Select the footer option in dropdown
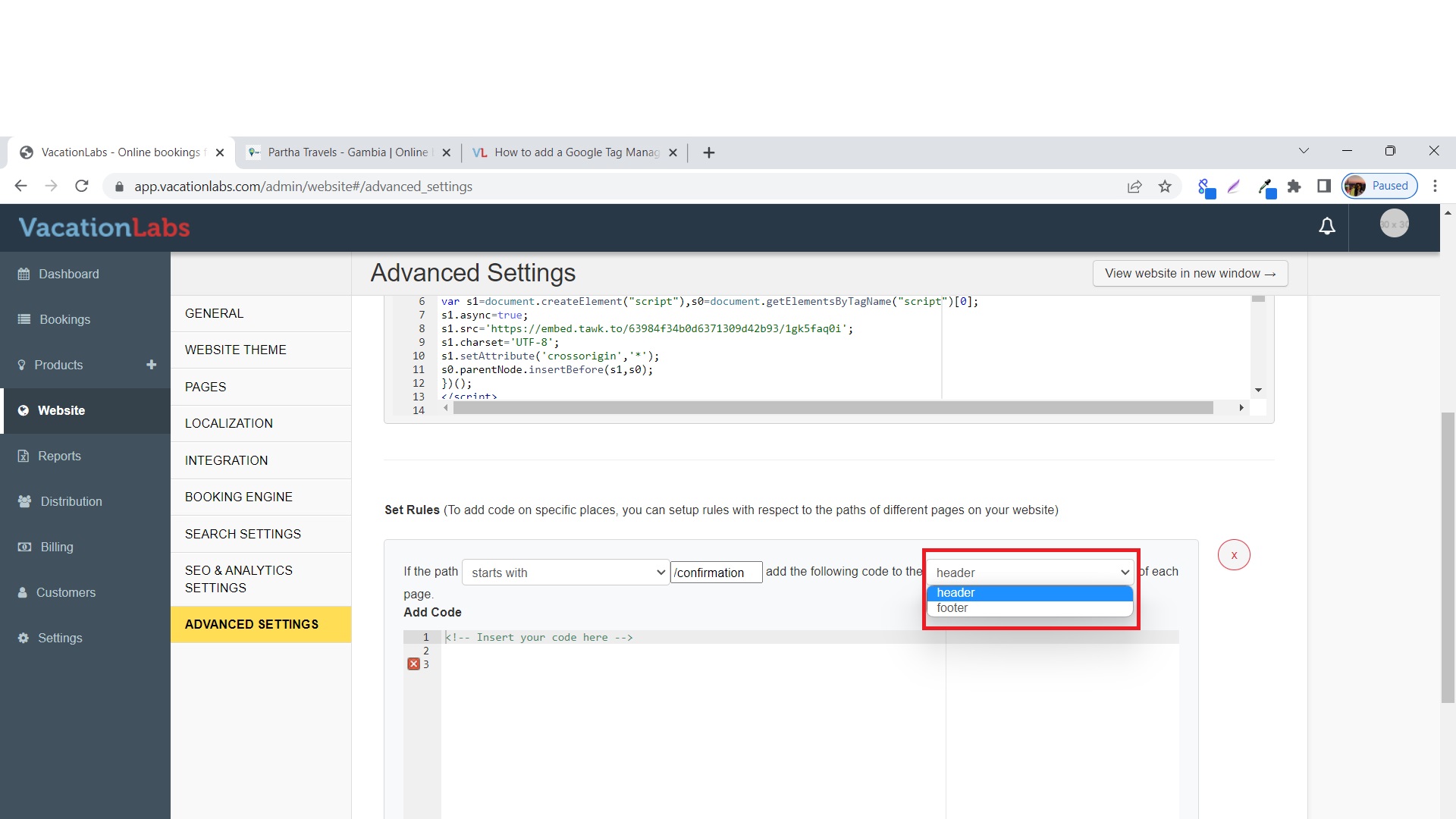This screenshot has height=819, width=1456. [x=952, y=608]
